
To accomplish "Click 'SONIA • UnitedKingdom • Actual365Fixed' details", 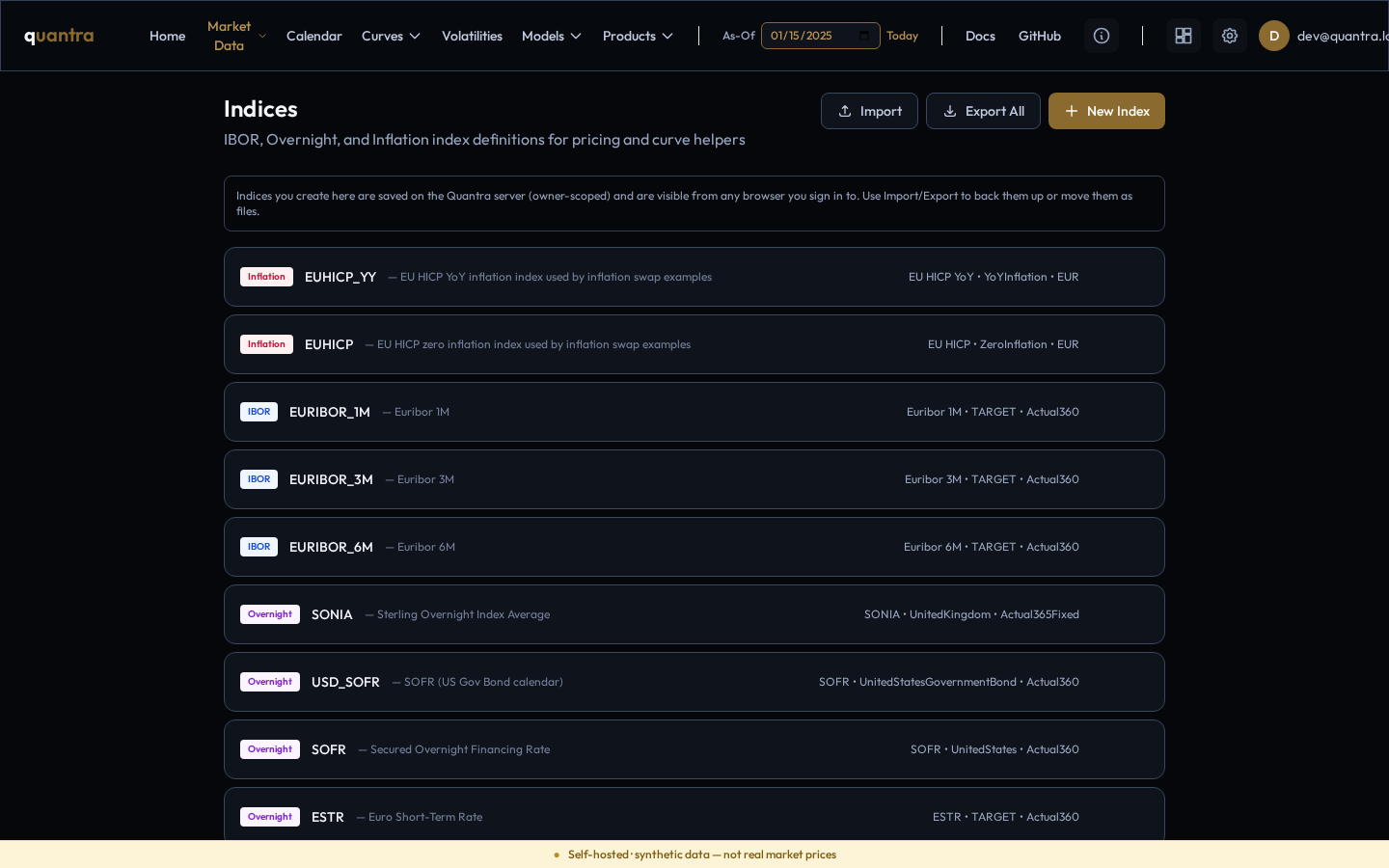I will pos(971,614).
